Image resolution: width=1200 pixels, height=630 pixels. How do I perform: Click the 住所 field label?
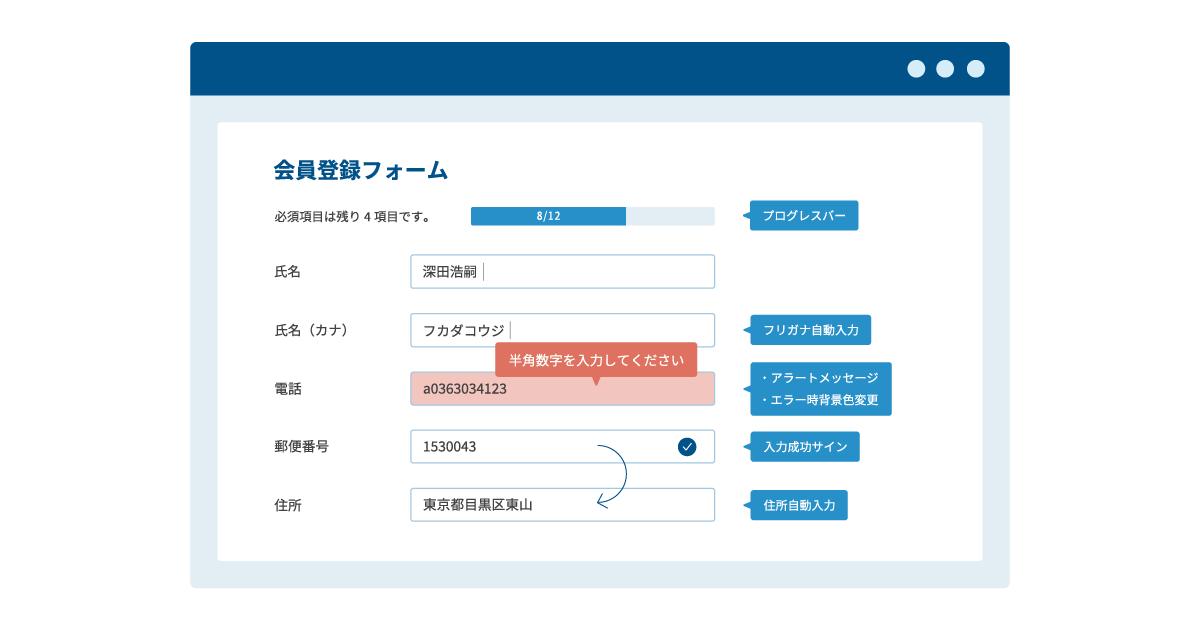pyautogui.click(x=287, y=505)
